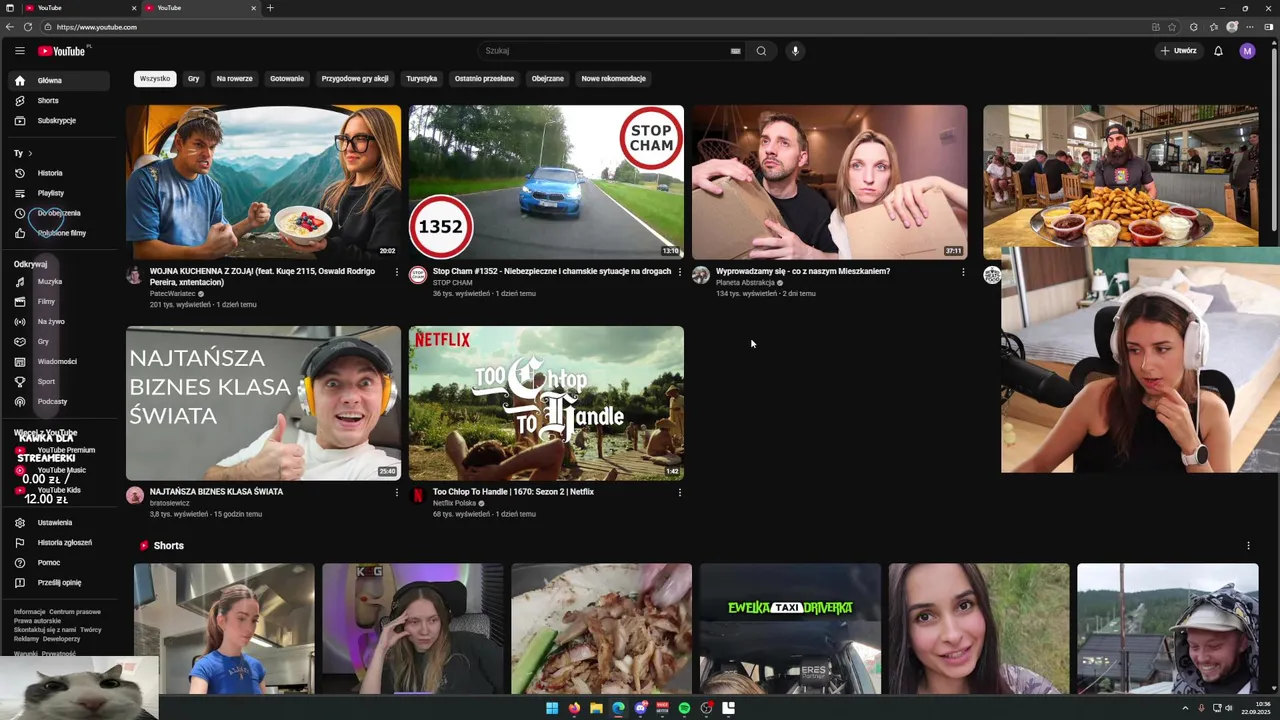Select the Gotowanie filter chip
The width and height of the screenshot is (1280, 720).
[287, 78]
